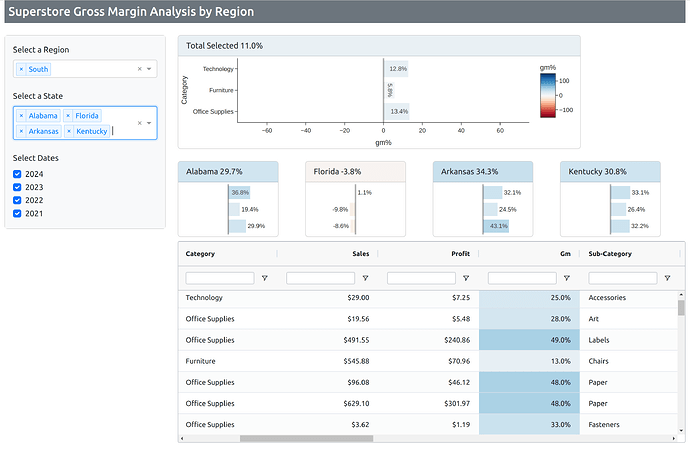The height and width of the screenshot is (451, 690).
Task: Sort table by Sales column header
Action: click(x=361, y=254)
